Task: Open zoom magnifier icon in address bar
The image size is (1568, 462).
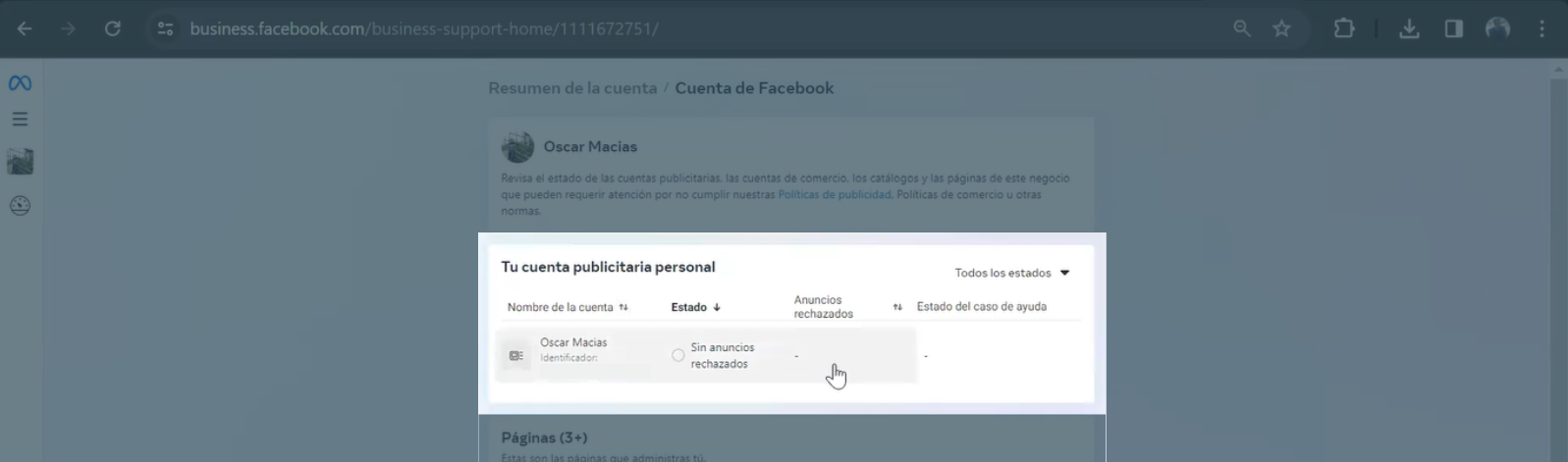Action: (x=1242, y=28)
